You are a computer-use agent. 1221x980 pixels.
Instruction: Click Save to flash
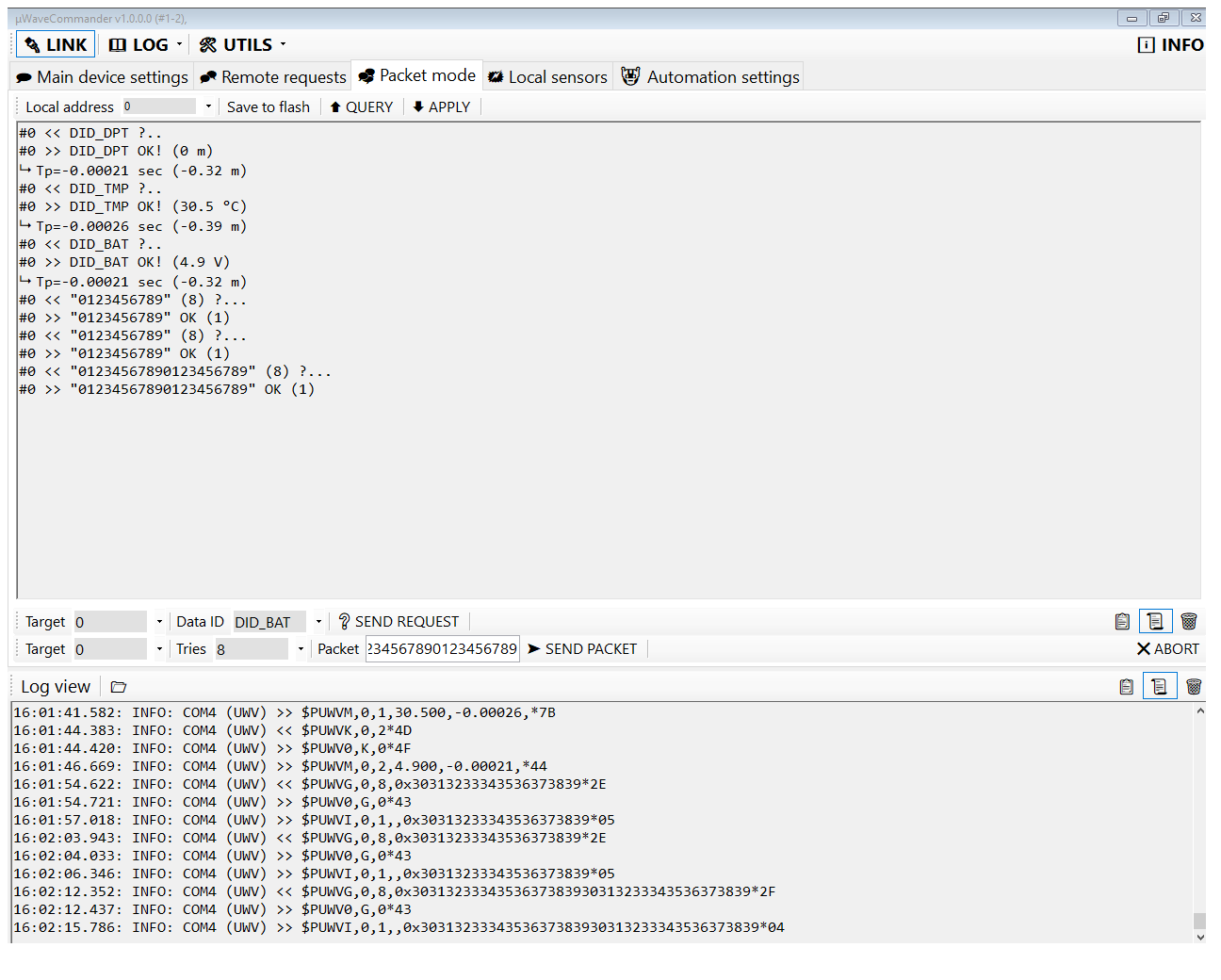[x=269, y=106]
